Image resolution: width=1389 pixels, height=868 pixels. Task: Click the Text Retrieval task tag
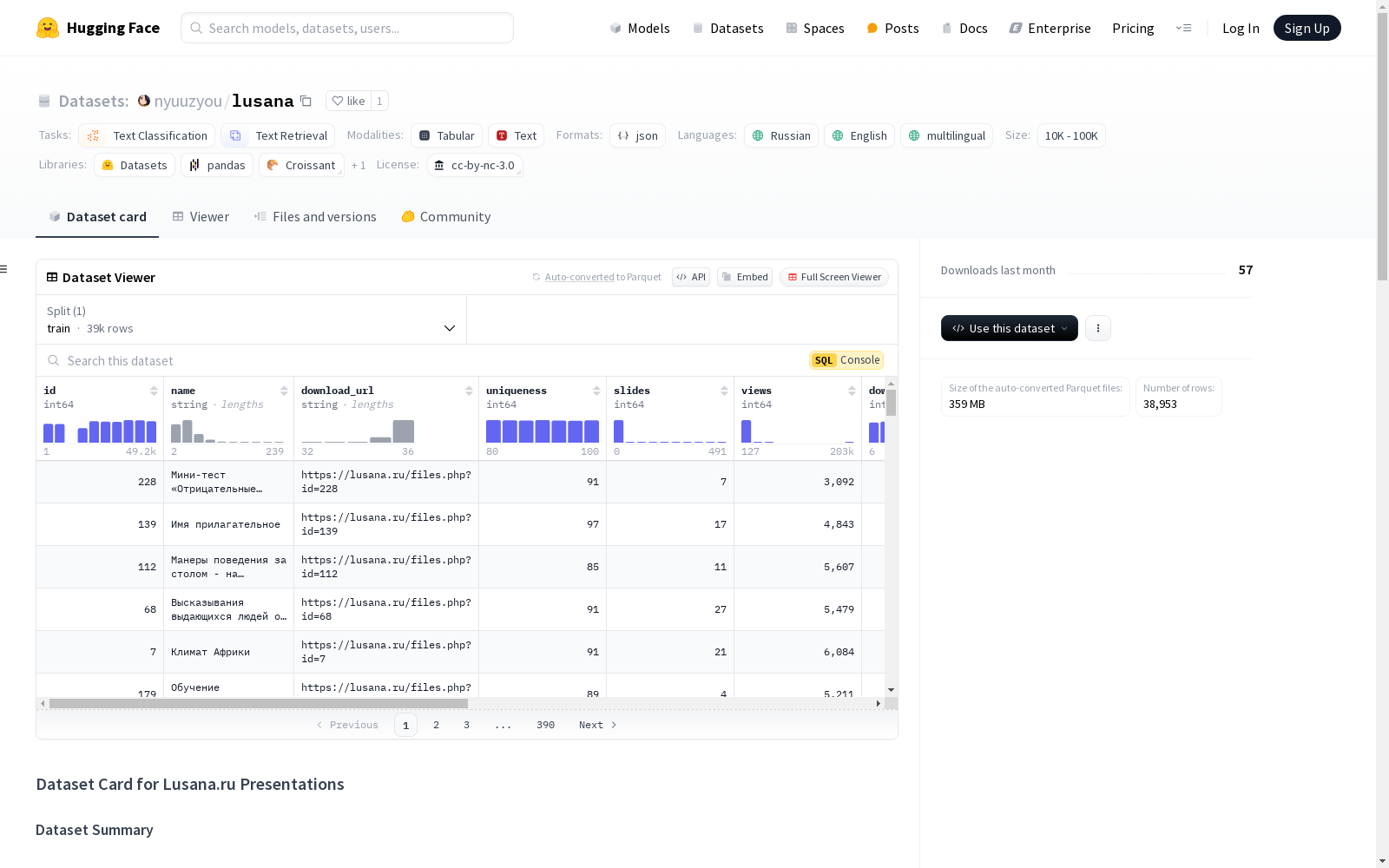point(278,135)
